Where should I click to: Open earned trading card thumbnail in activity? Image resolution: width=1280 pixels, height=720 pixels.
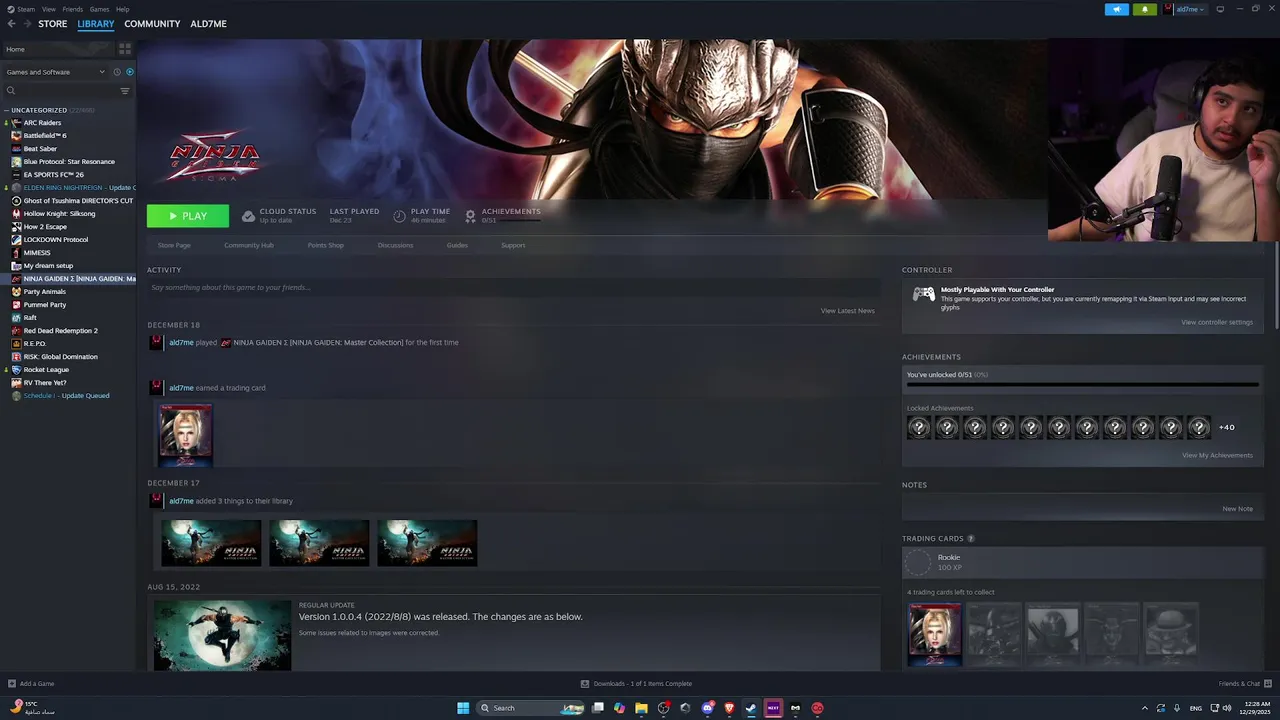(186, 435)
